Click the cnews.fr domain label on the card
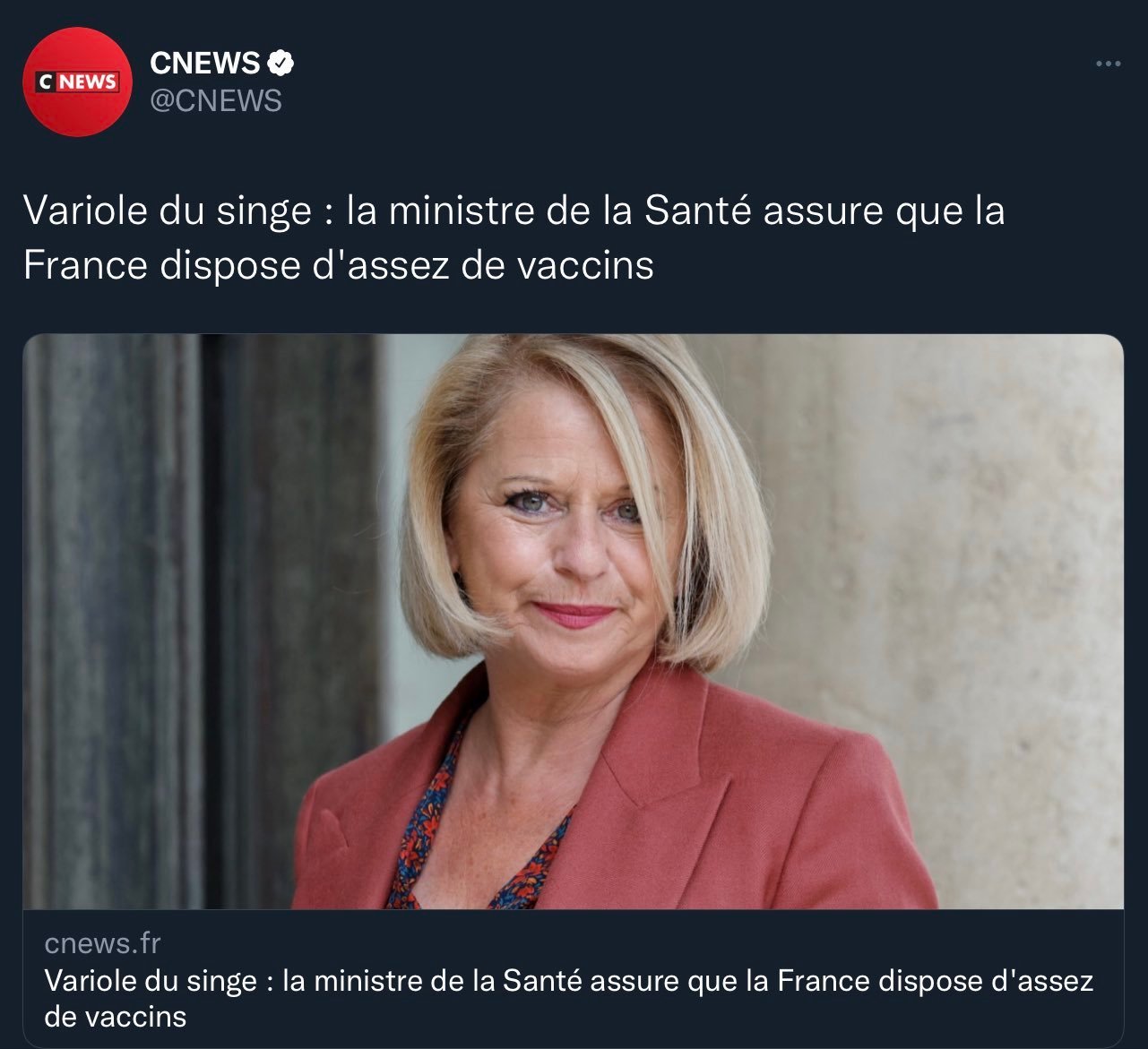 click(x=102, y=942)
